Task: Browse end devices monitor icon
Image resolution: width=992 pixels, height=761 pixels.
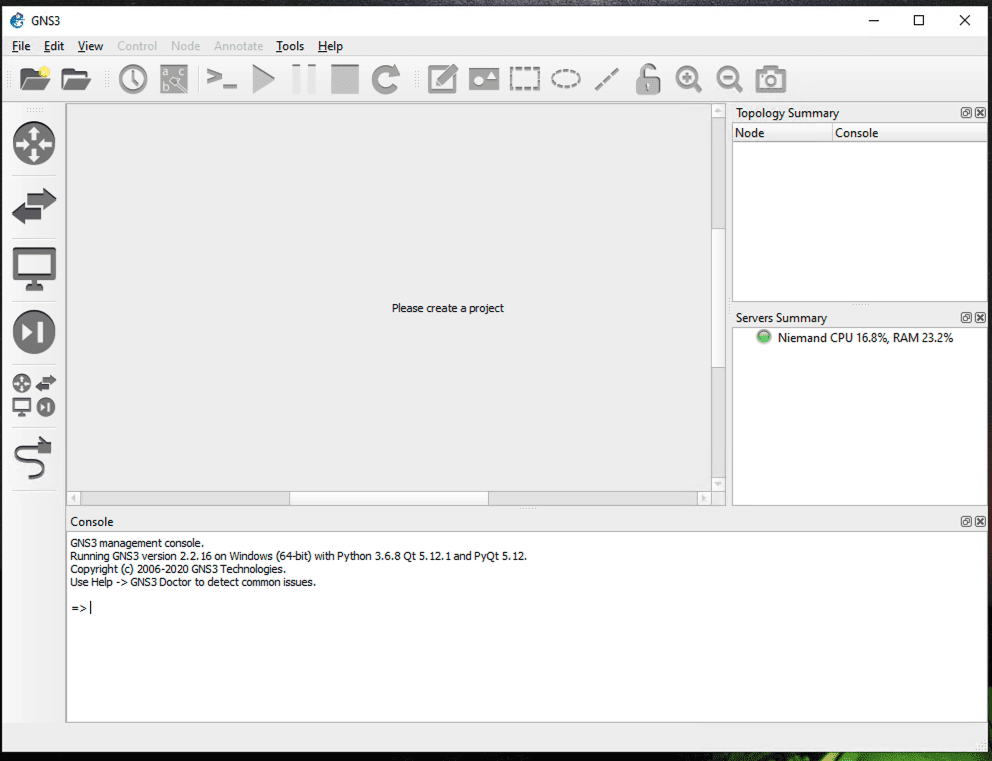Action: point(34,269)
